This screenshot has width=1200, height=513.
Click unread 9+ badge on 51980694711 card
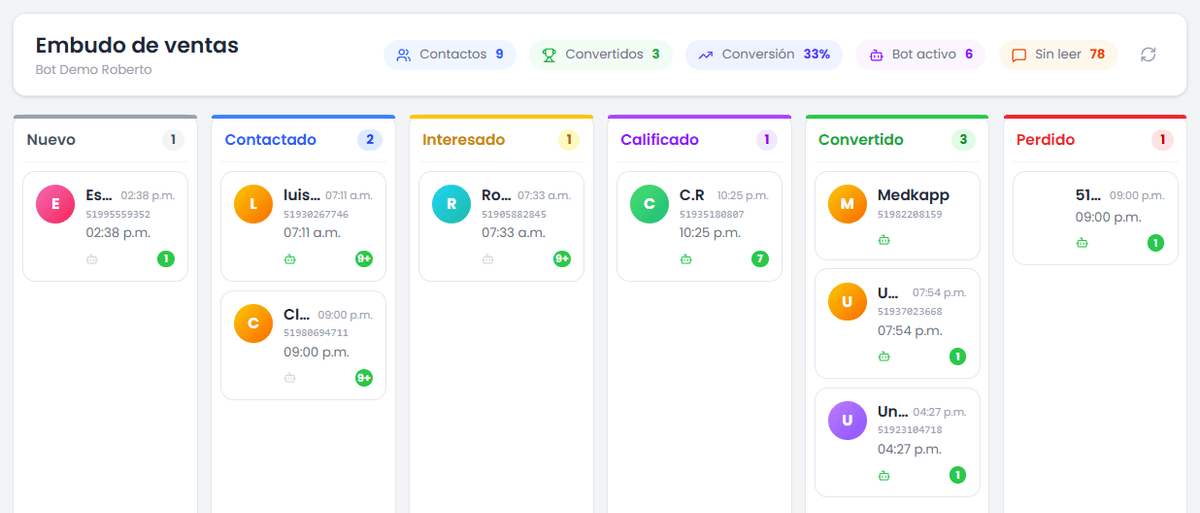click(364, 378)
